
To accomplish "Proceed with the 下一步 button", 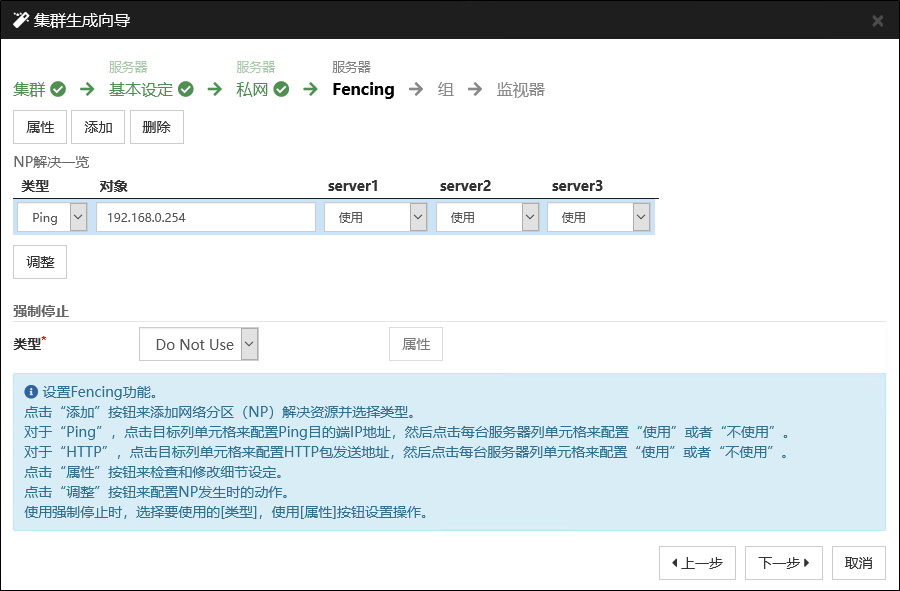I will point(783,563).
